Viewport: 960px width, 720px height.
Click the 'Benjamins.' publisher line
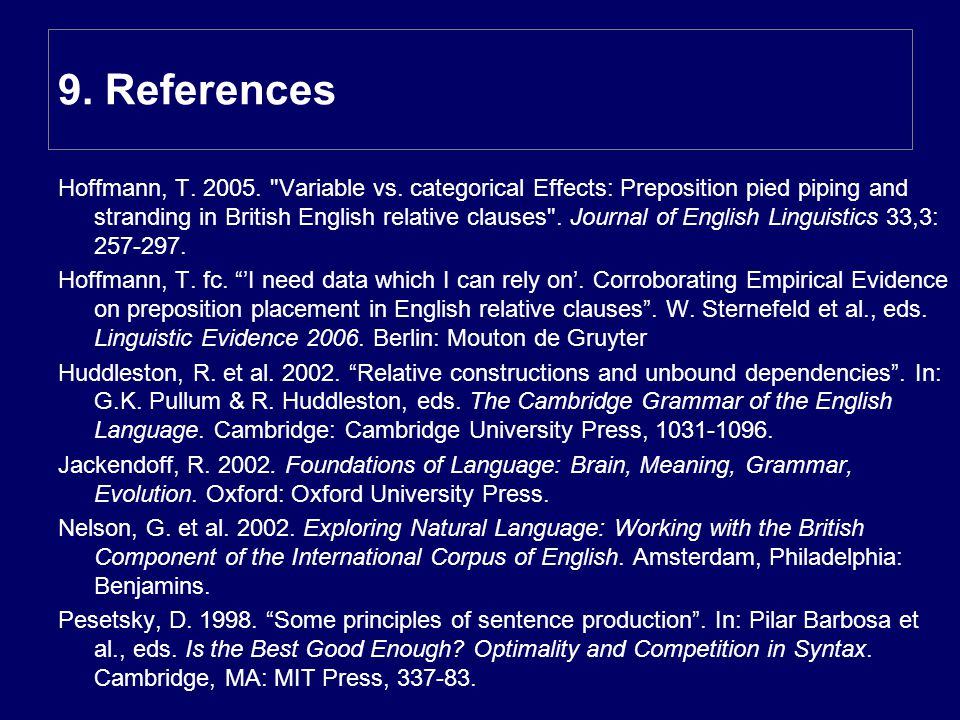[x=152, y=587]
